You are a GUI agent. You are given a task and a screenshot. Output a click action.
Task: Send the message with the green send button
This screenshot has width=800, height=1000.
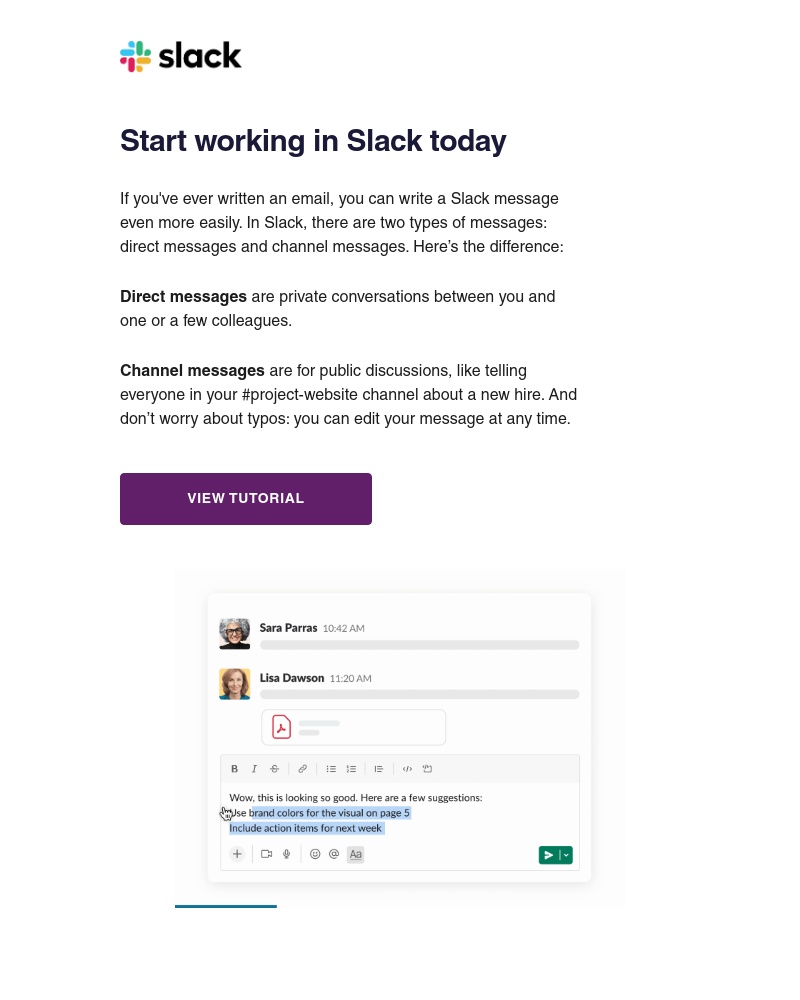pyautogui.click(x=549, y=855)
